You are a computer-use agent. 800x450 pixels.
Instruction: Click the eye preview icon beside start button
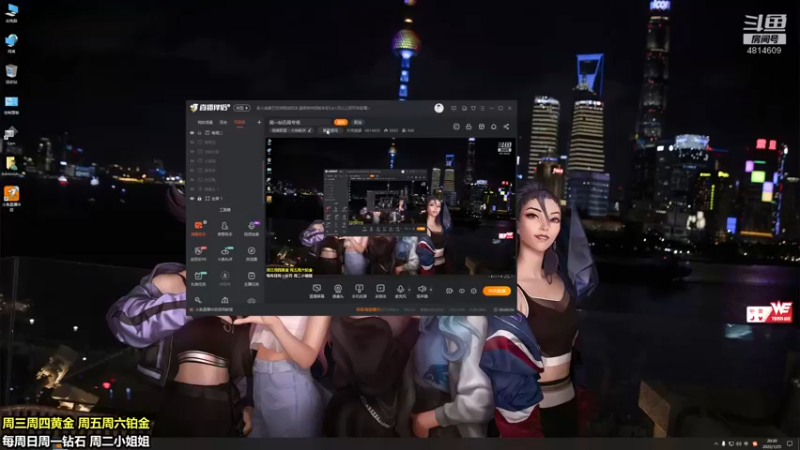point(461,291)
